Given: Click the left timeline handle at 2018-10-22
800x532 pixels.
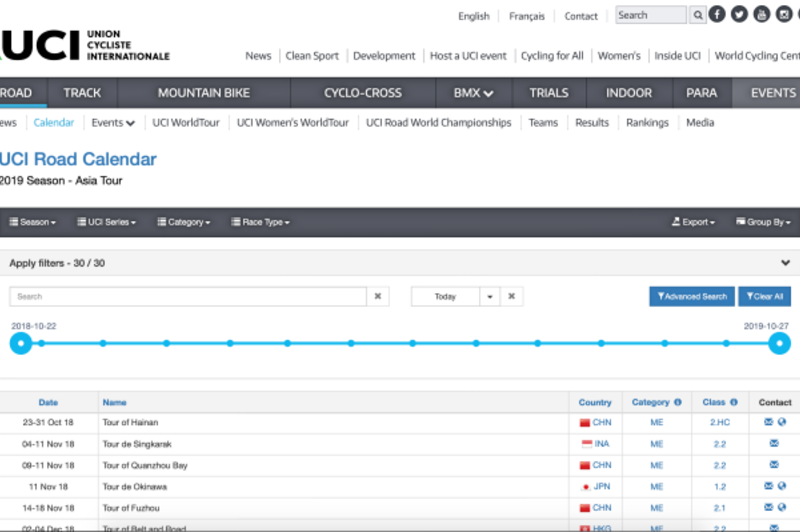Looking at the screenshot, I should coord(21,343).
